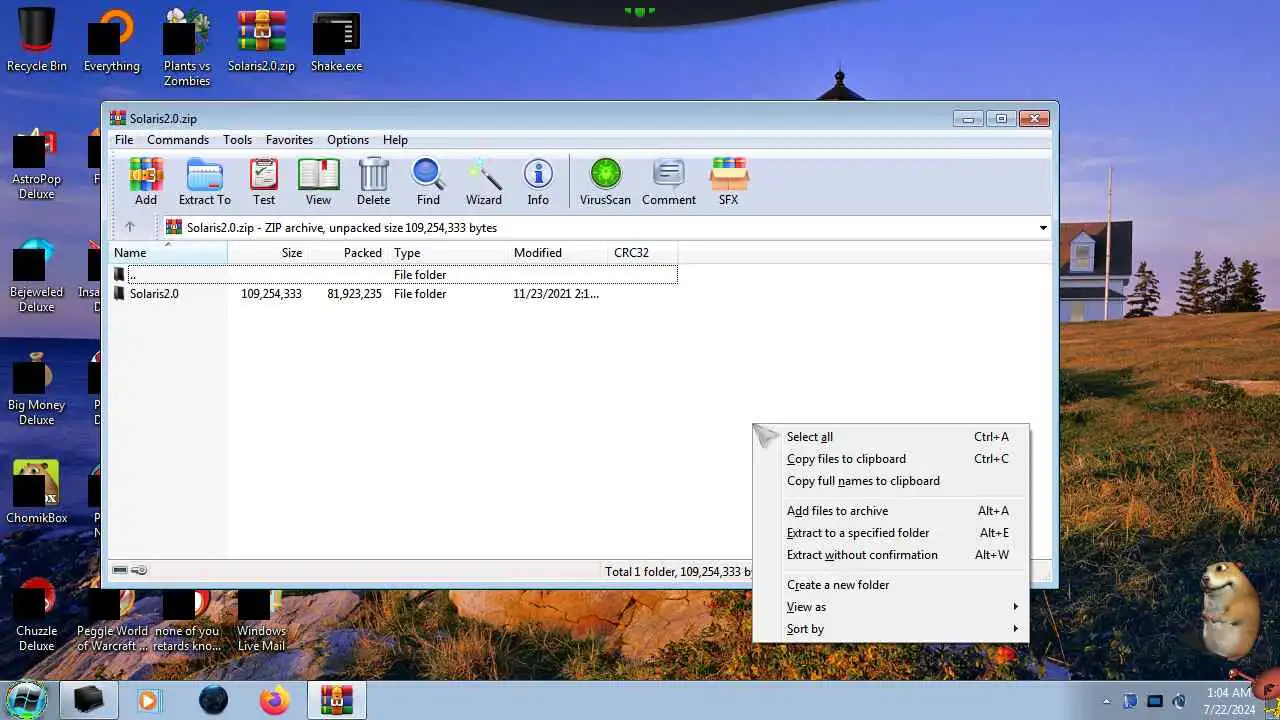Sort by Size column header

(x=268, y=253)
